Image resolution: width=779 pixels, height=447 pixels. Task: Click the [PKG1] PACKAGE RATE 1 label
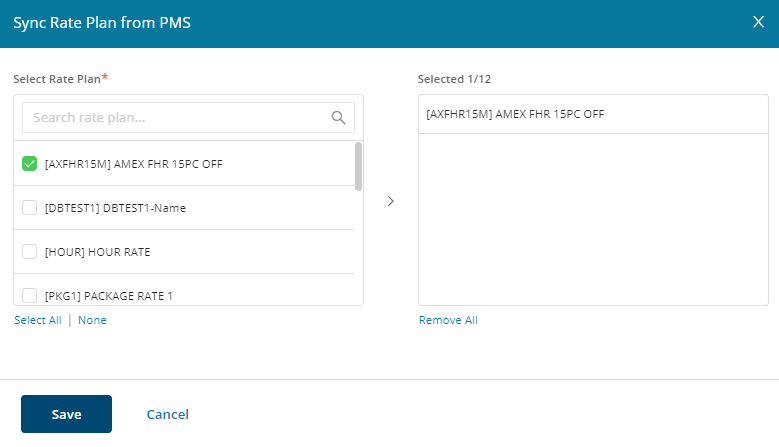point(109,296)
